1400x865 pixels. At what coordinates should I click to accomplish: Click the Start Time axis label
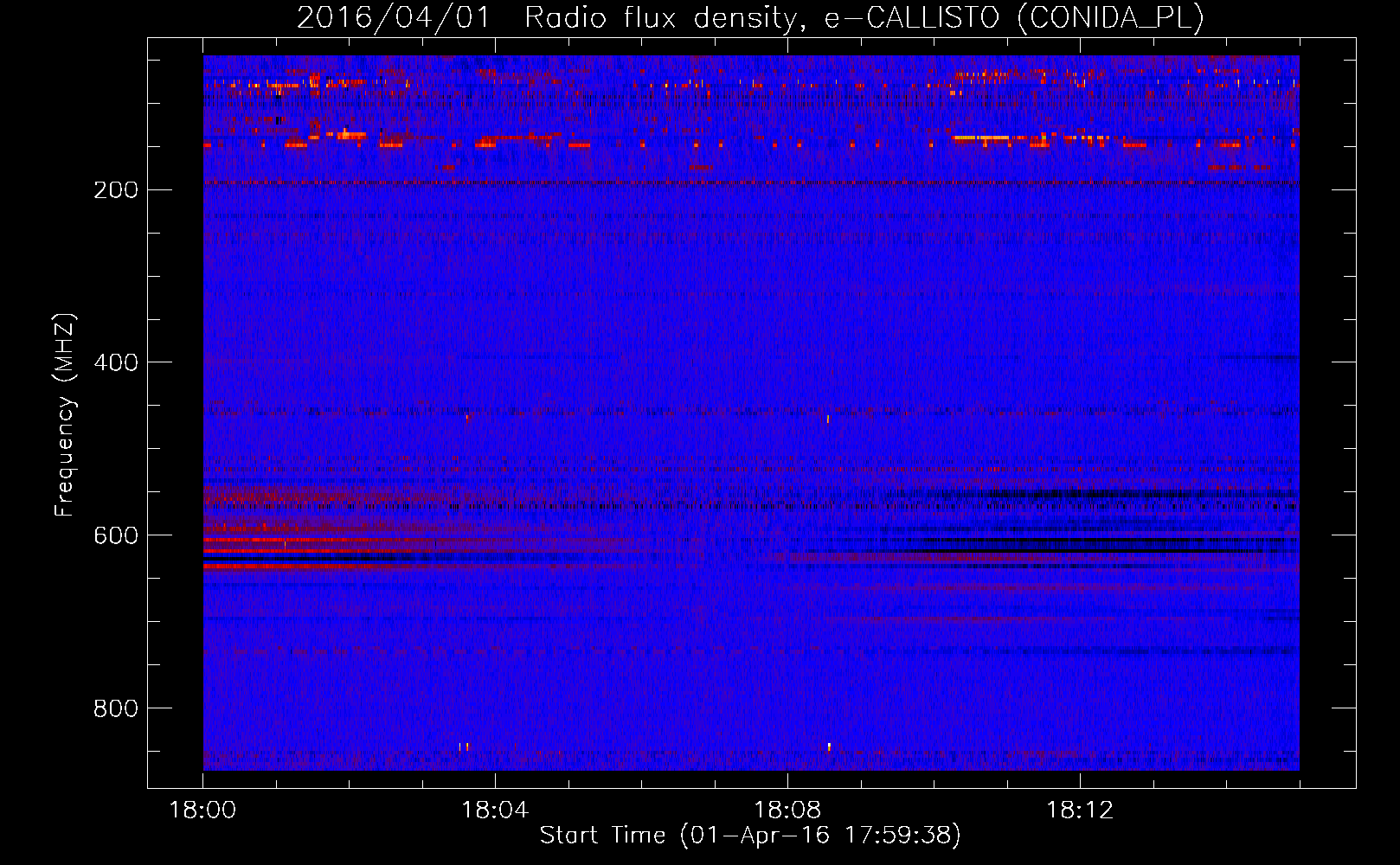click(750, 836)
